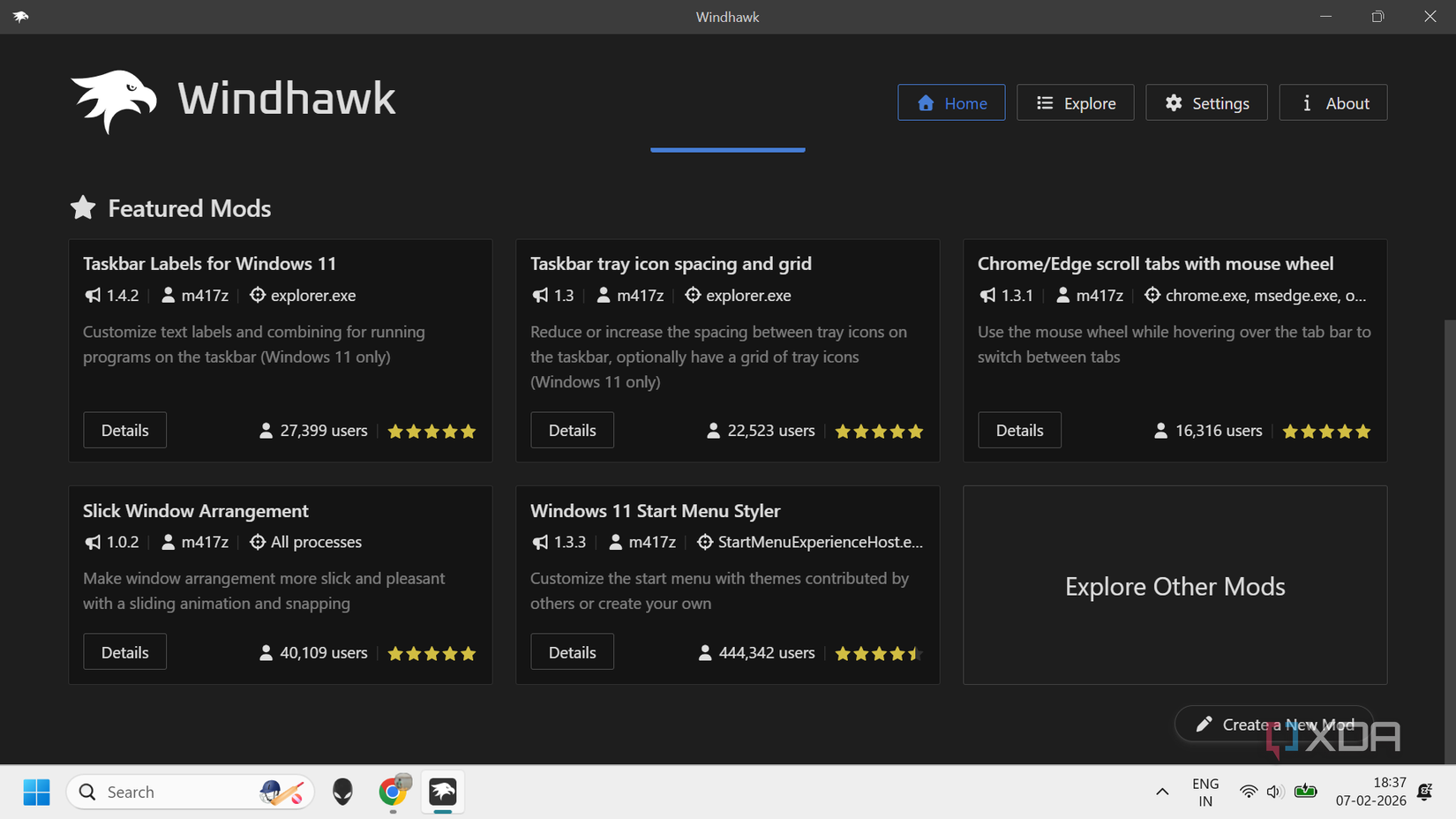Click the Windows 11 Start Menu Styler title
Screen dimensions: 1456x819
655,510
